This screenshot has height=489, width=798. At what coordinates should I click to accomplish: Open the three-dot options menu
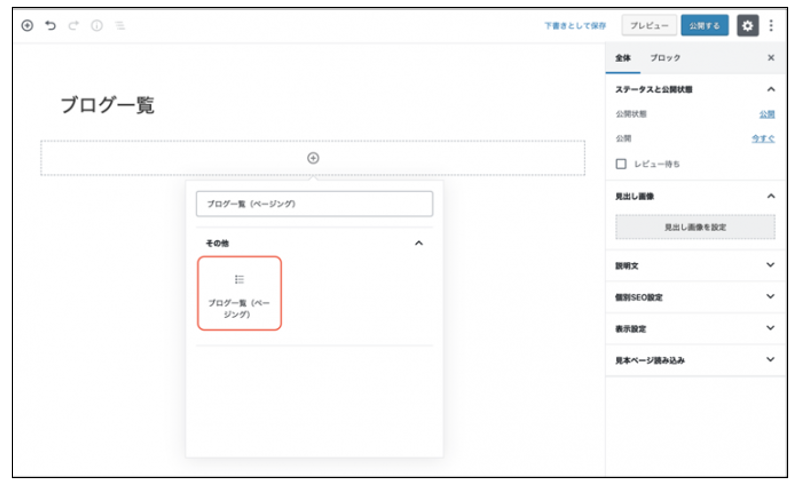click(771, 25)
